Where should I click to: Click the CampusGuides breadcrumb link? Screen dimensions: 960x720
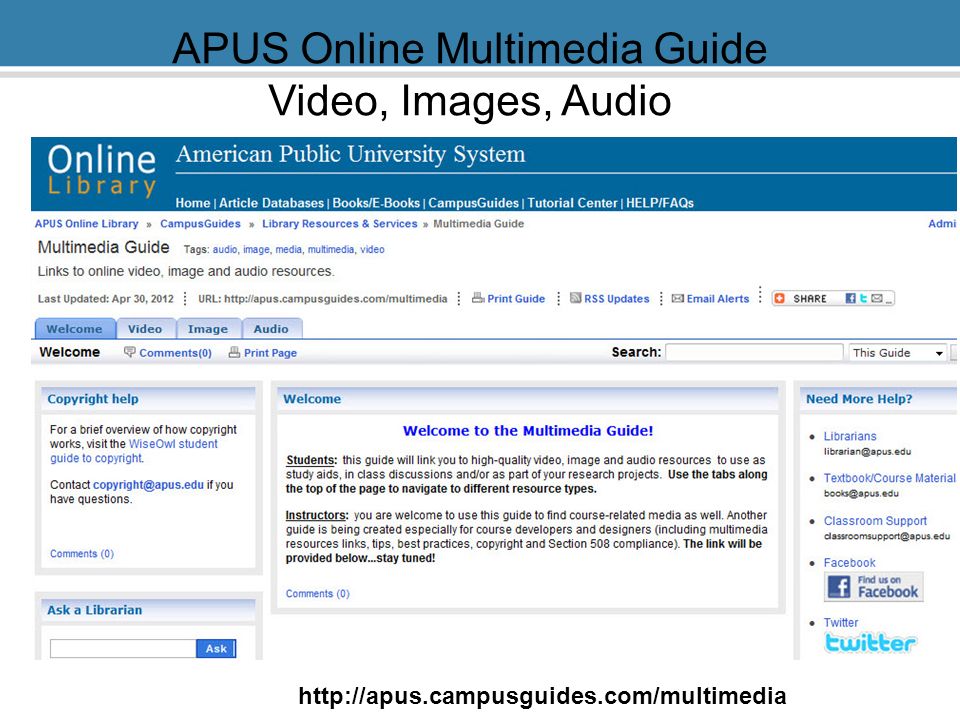point(200,223)
